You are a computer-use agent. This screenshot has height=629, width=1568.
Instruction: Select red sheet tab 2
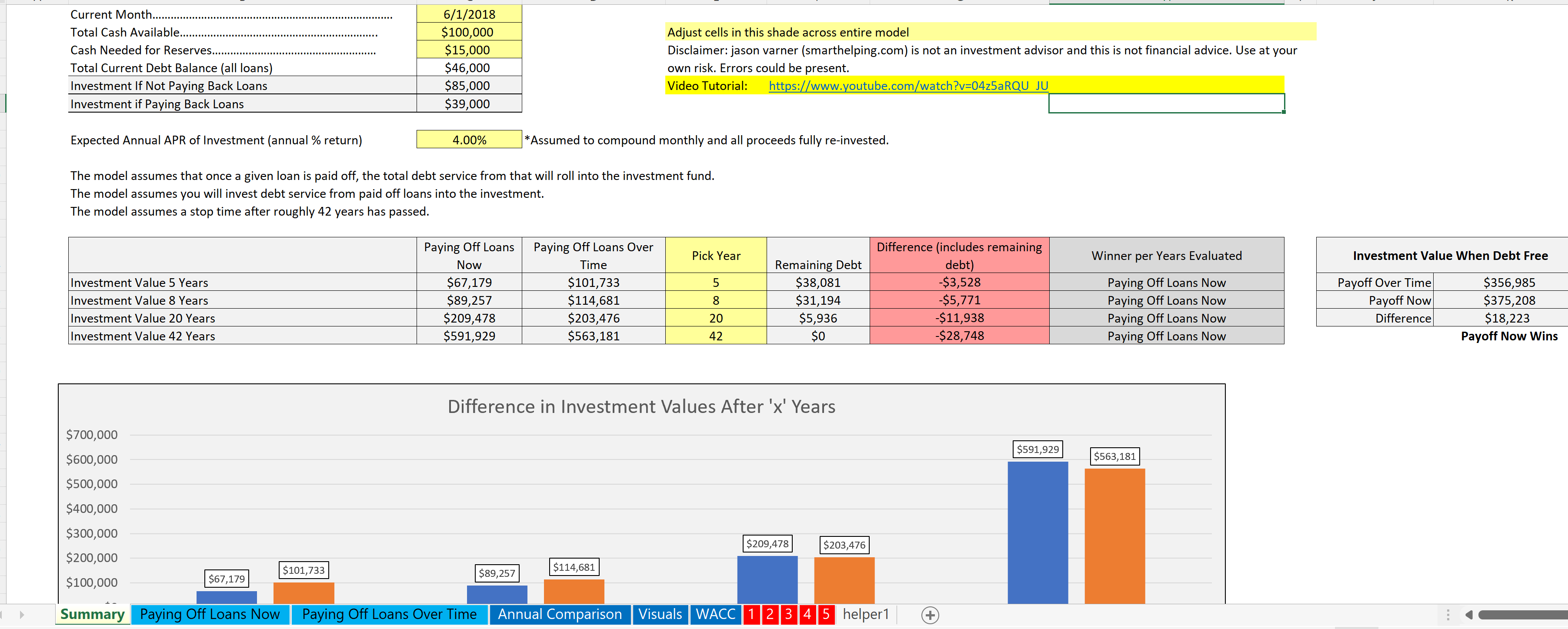pos(770,614)
